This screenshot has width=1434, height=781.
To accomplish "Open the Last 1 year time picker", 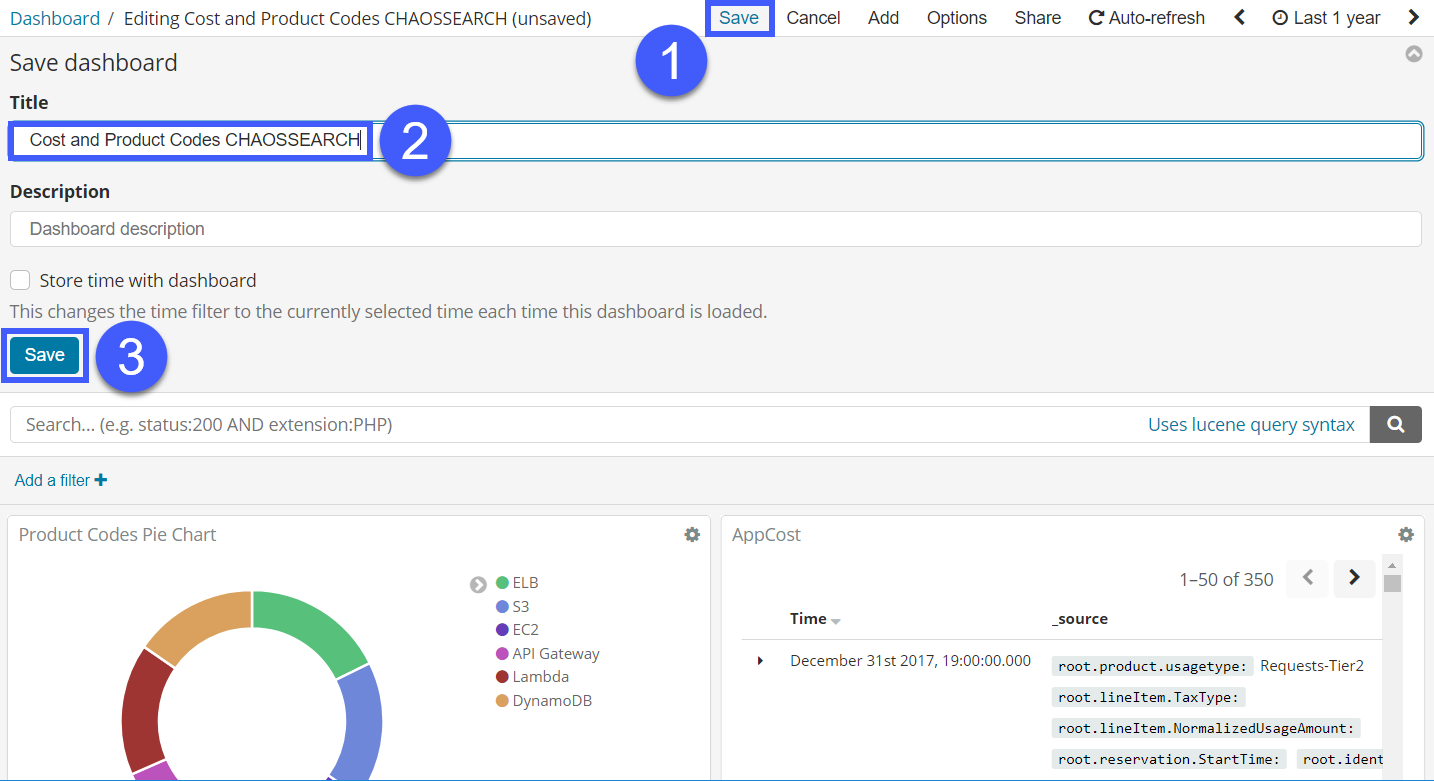I will click(1326, 18).
